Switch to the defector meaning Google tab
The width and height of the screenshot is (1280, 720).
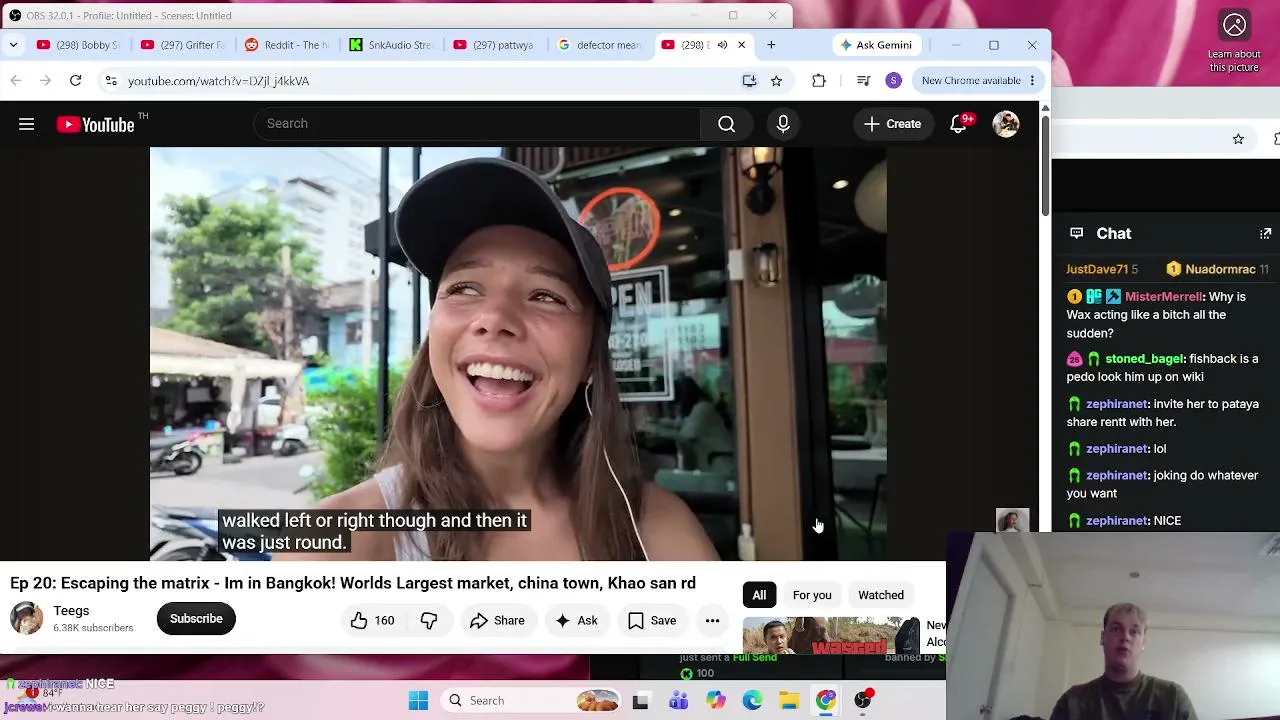point(600,45)
